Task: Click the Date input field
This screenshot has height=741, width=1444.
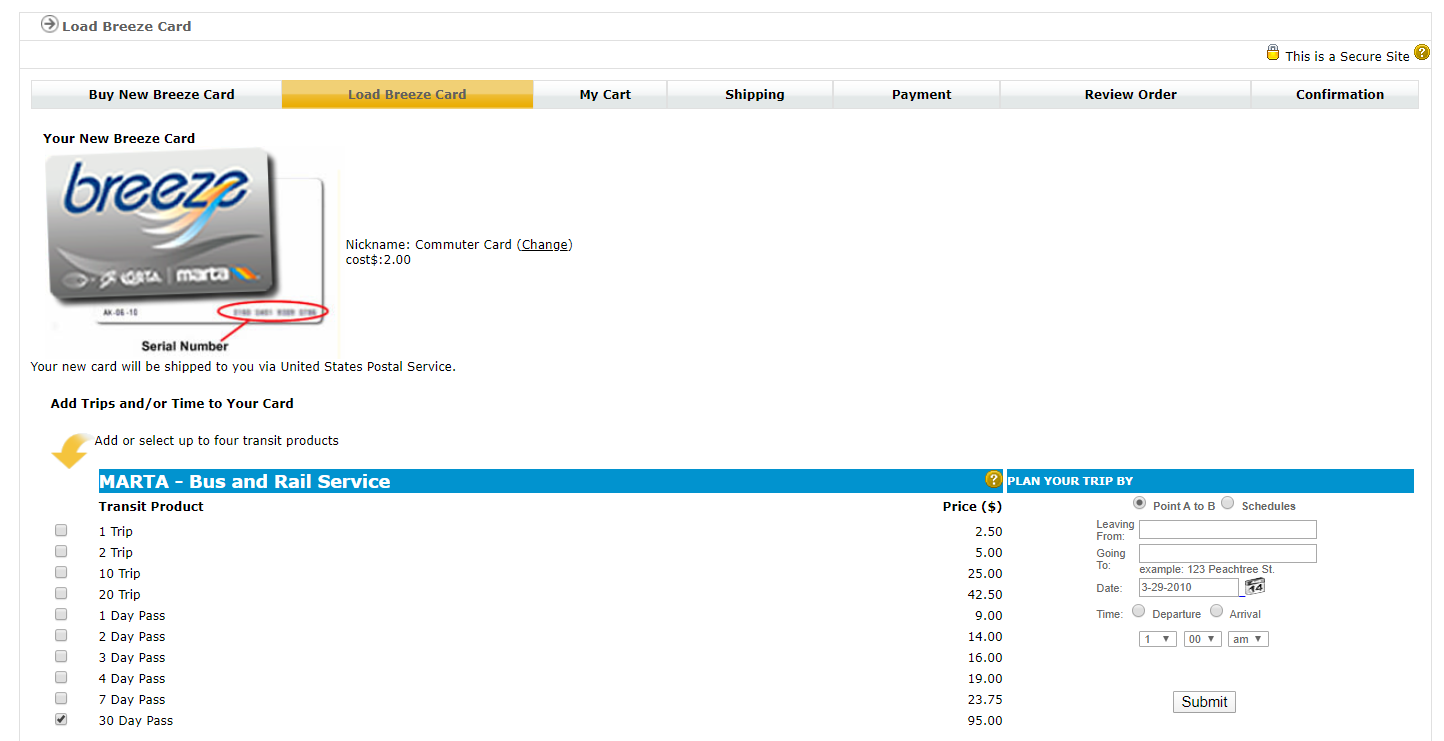Action: (x=1189, y=588)
